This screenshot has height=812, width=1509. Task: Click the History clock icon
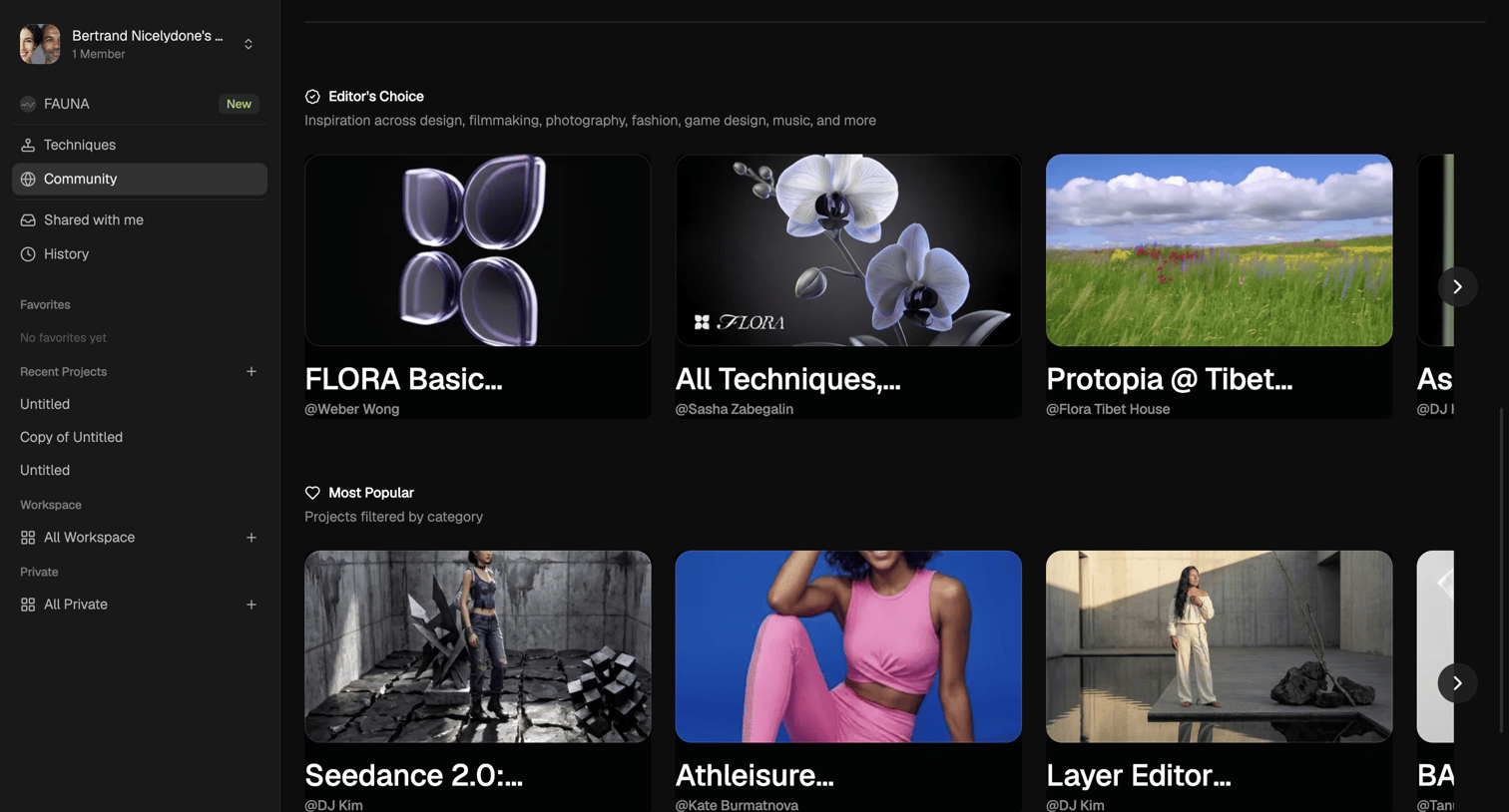coord(28,254)
